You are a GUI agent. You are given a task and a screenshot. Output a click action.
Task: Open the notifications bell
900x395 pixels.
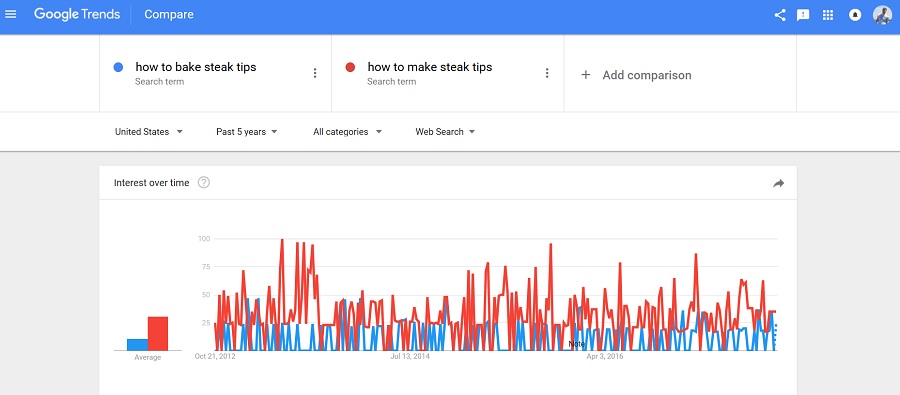855,16
